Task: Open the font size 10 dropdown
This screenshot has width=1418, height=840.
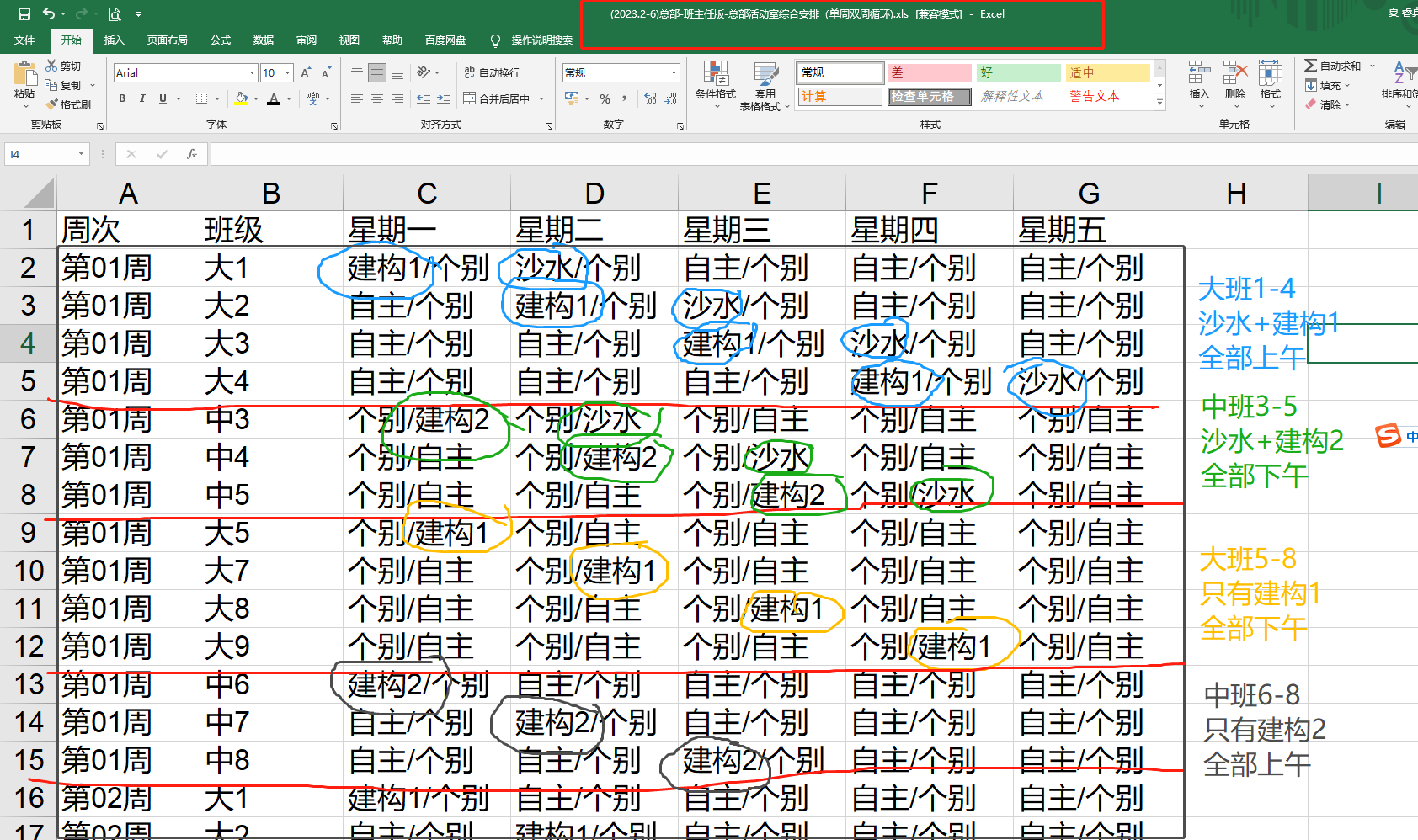Action: click(288, 73)
